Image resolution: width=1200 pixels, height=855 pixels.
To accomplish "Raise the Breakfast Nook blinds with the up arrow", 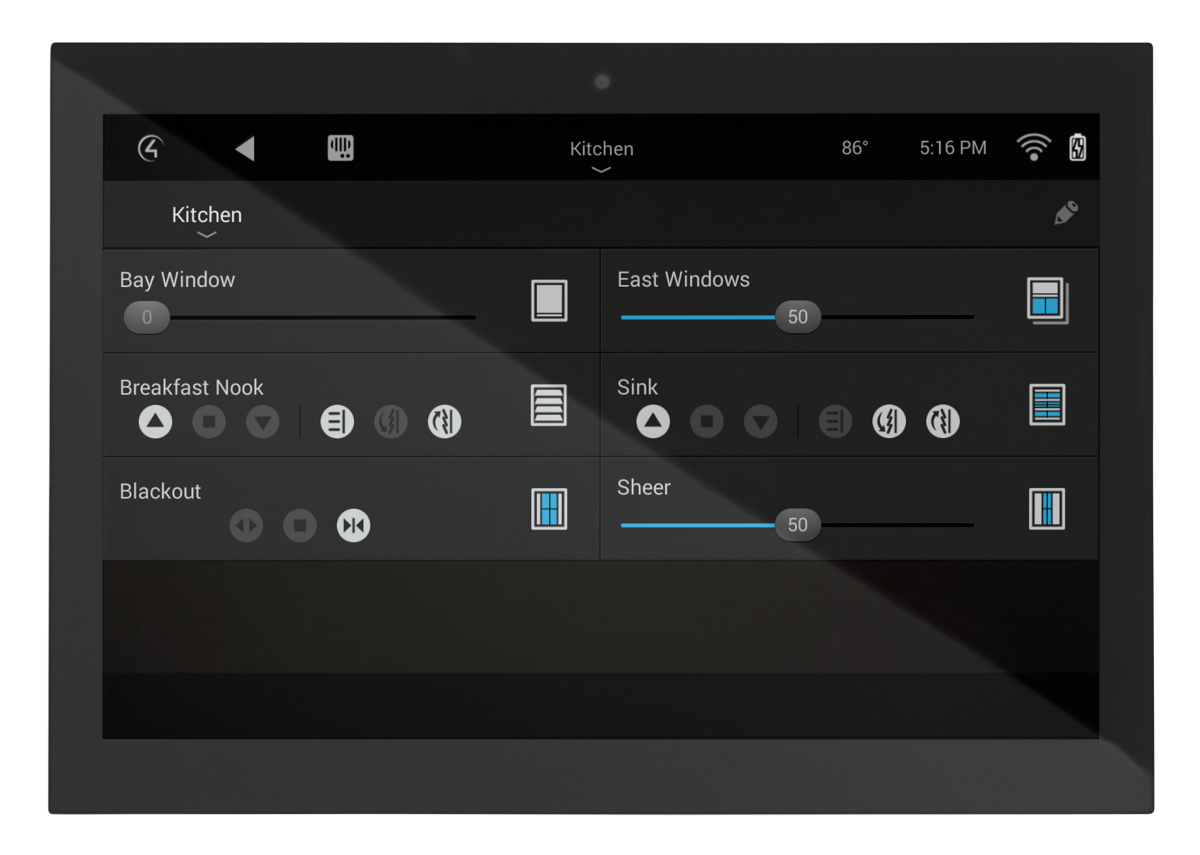I will 155,422.
